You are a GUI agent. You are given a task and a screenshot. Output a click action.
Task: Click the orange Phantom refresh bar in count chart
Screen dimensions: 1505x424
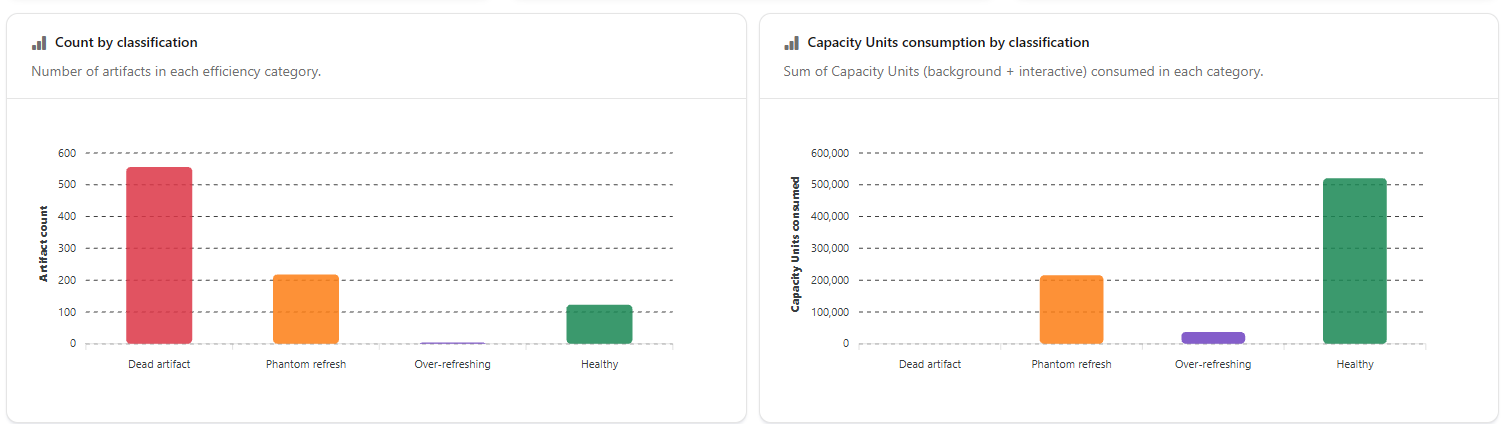[306, 309]
